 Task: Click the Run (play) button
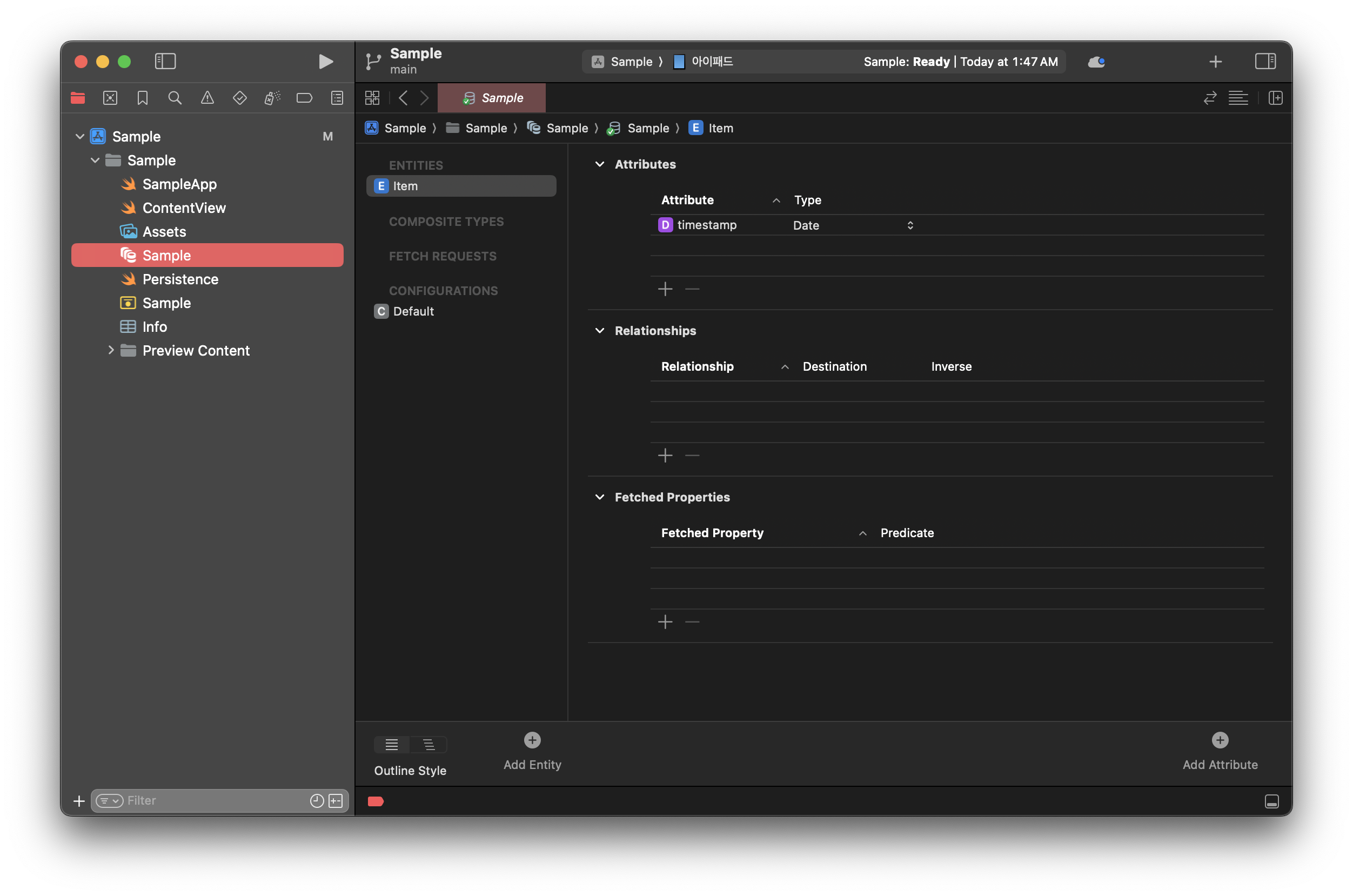[325, 61]
